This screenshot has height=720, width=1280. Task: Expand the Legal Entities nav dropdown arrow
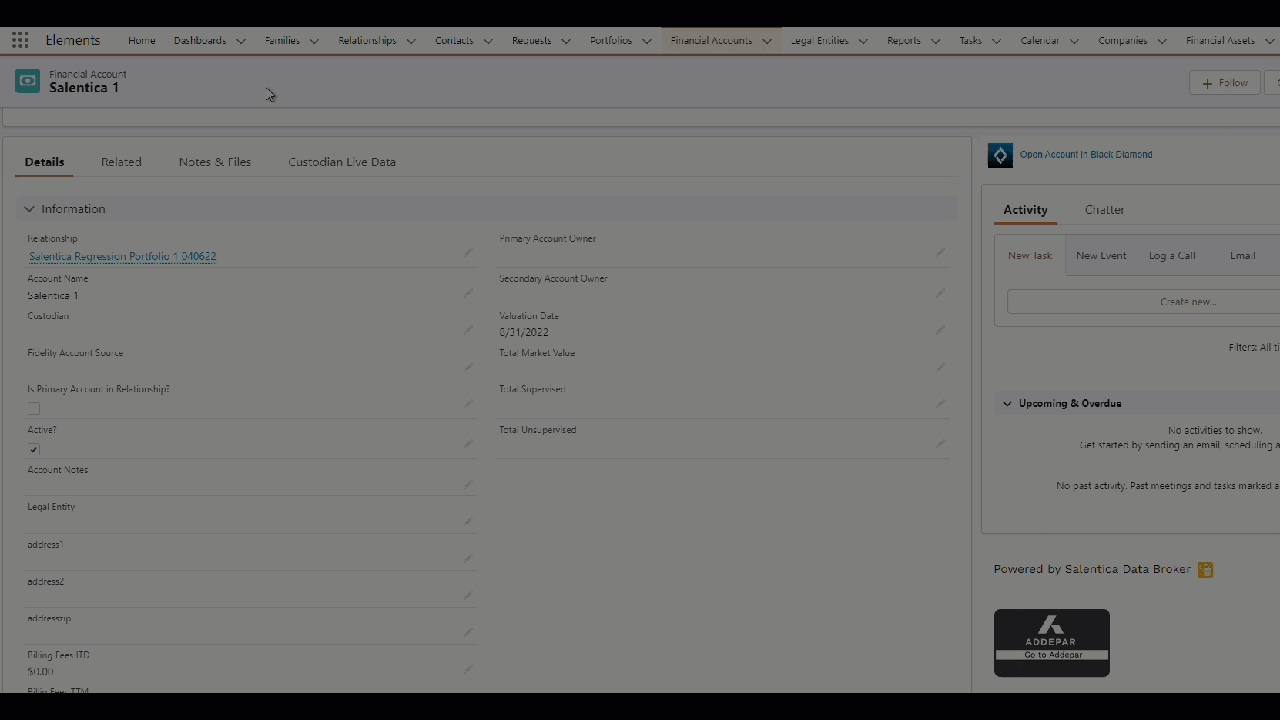click(x=863, y=41)
